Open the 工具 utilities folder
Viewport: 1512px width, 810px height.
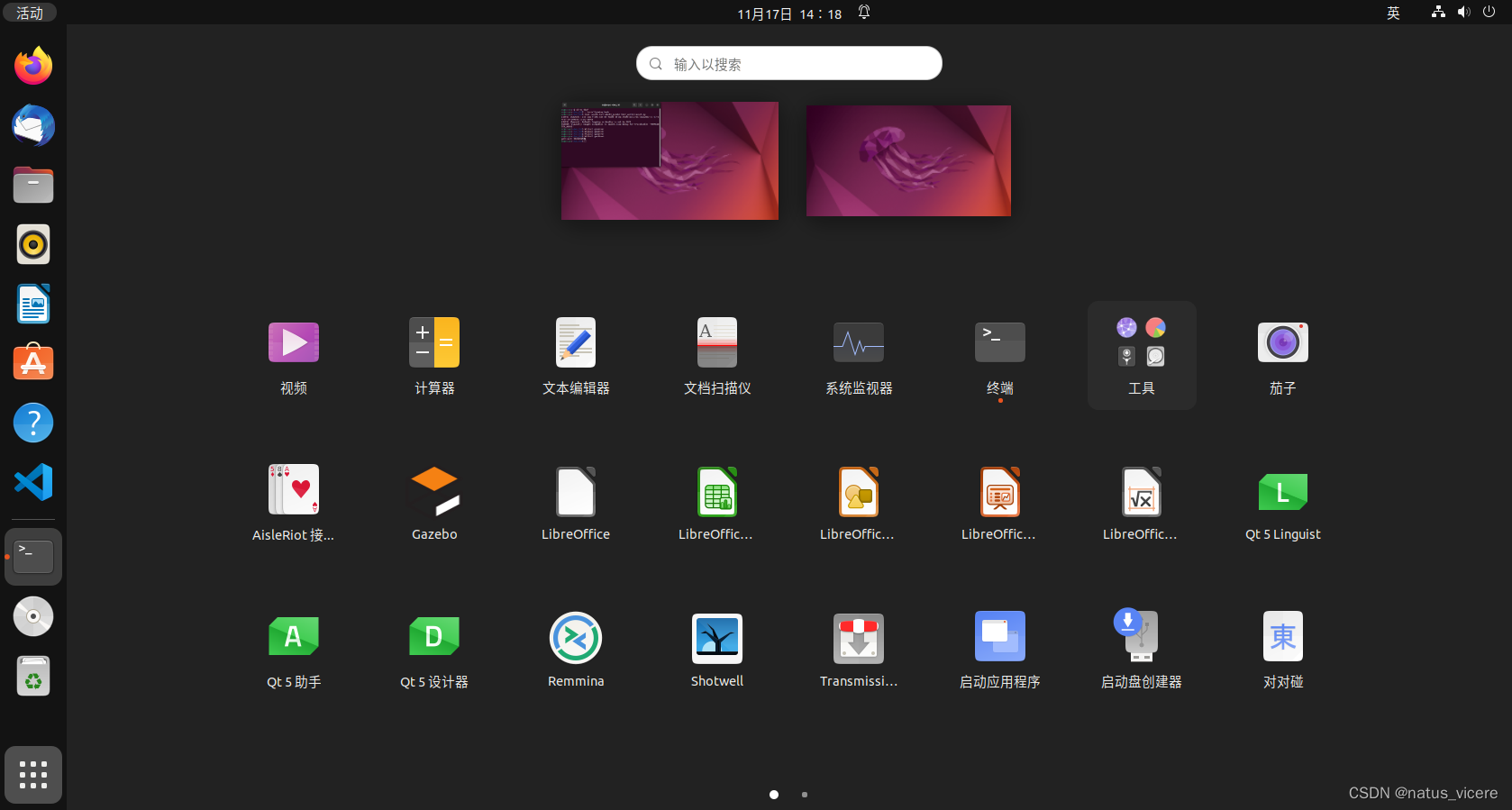point(1142,355)
